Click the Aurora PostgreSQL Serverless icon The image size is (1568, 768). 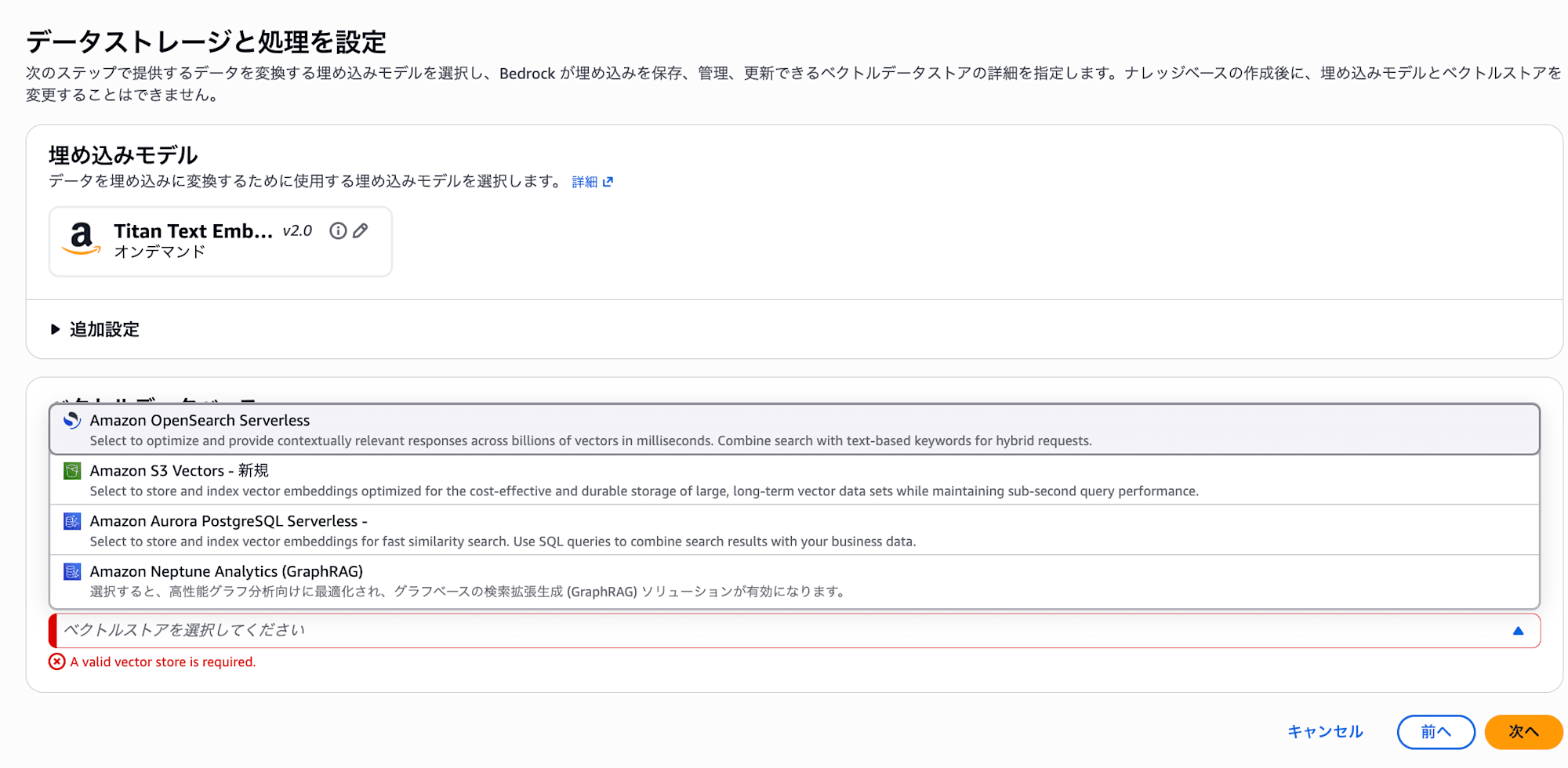click(x=72, y=521)
